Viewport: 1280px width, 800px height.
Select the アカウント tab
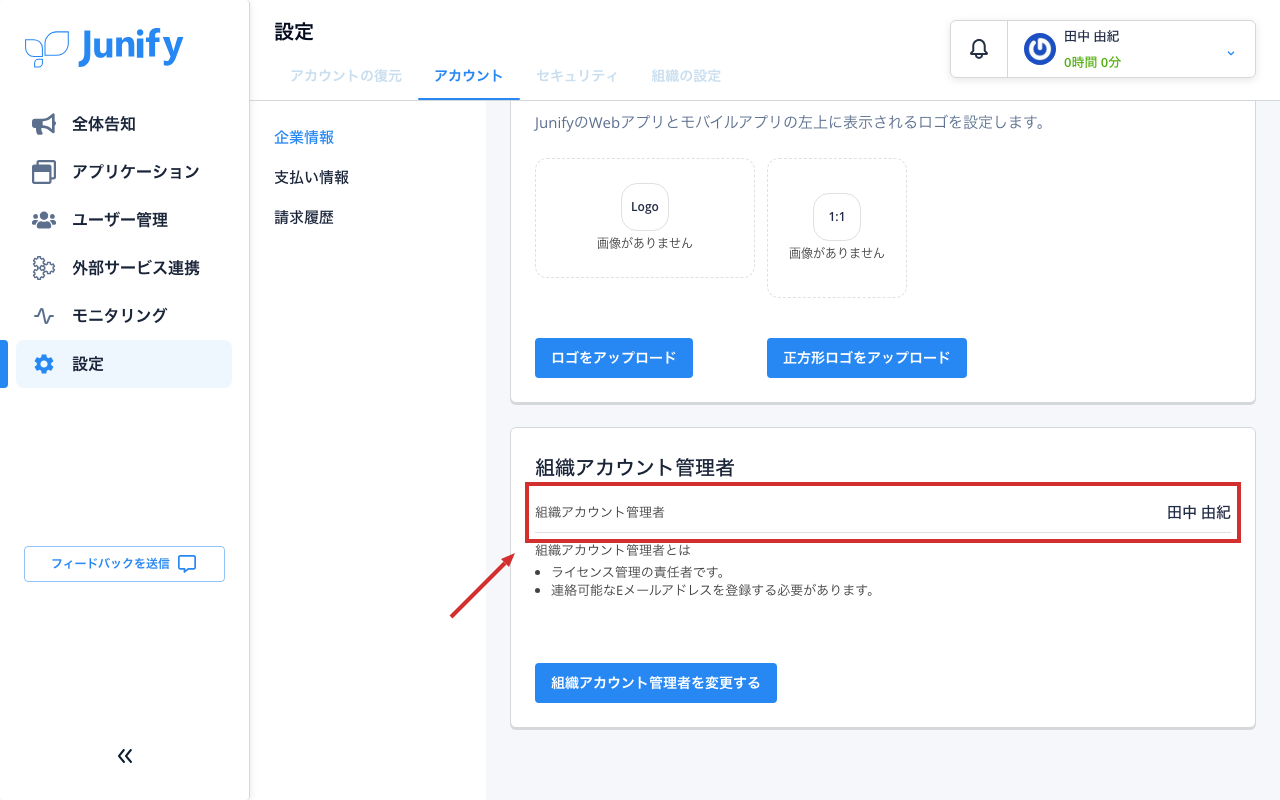tap(469, 76)
